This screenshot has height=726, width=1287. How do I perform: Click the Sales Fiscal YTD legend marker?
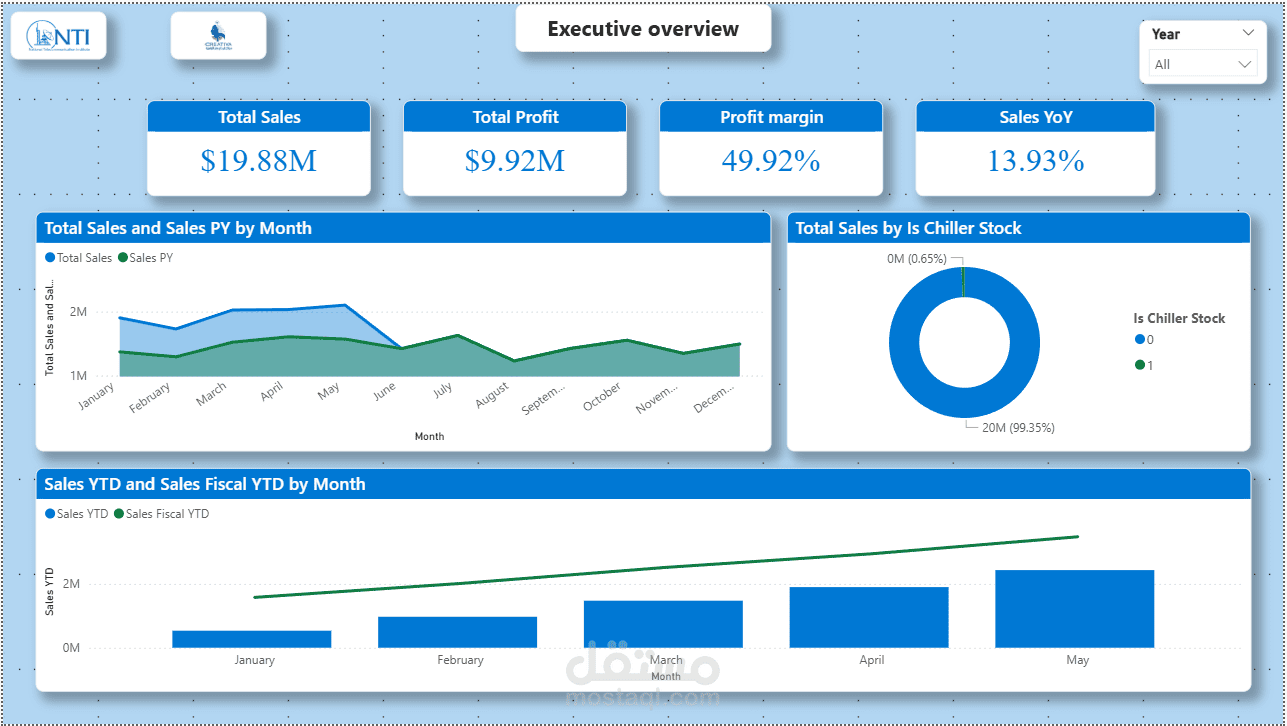click(119, 514)
